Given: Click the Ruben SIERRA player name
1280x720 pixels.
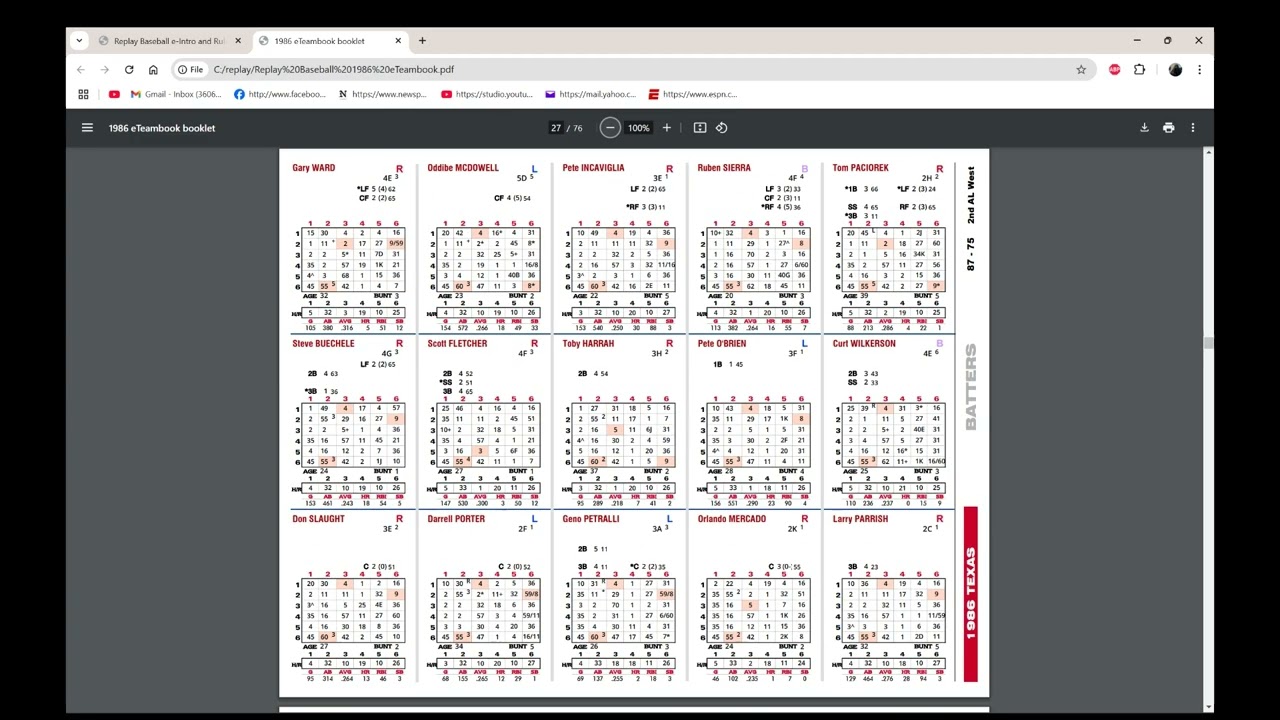Looking at the screenshot, I should [724, 168].
